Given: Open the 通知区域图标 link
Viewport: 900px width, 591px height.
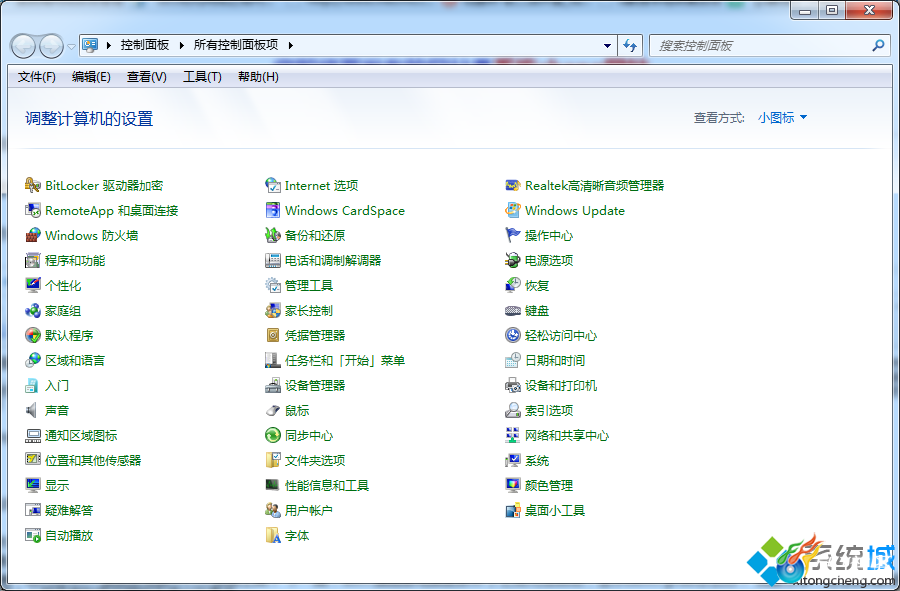Looking at the screenshot, I should (81, 436).
